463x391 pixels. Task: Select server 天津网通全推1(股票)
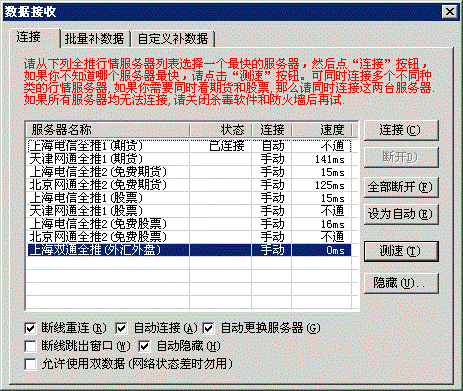tap(189, 211)
